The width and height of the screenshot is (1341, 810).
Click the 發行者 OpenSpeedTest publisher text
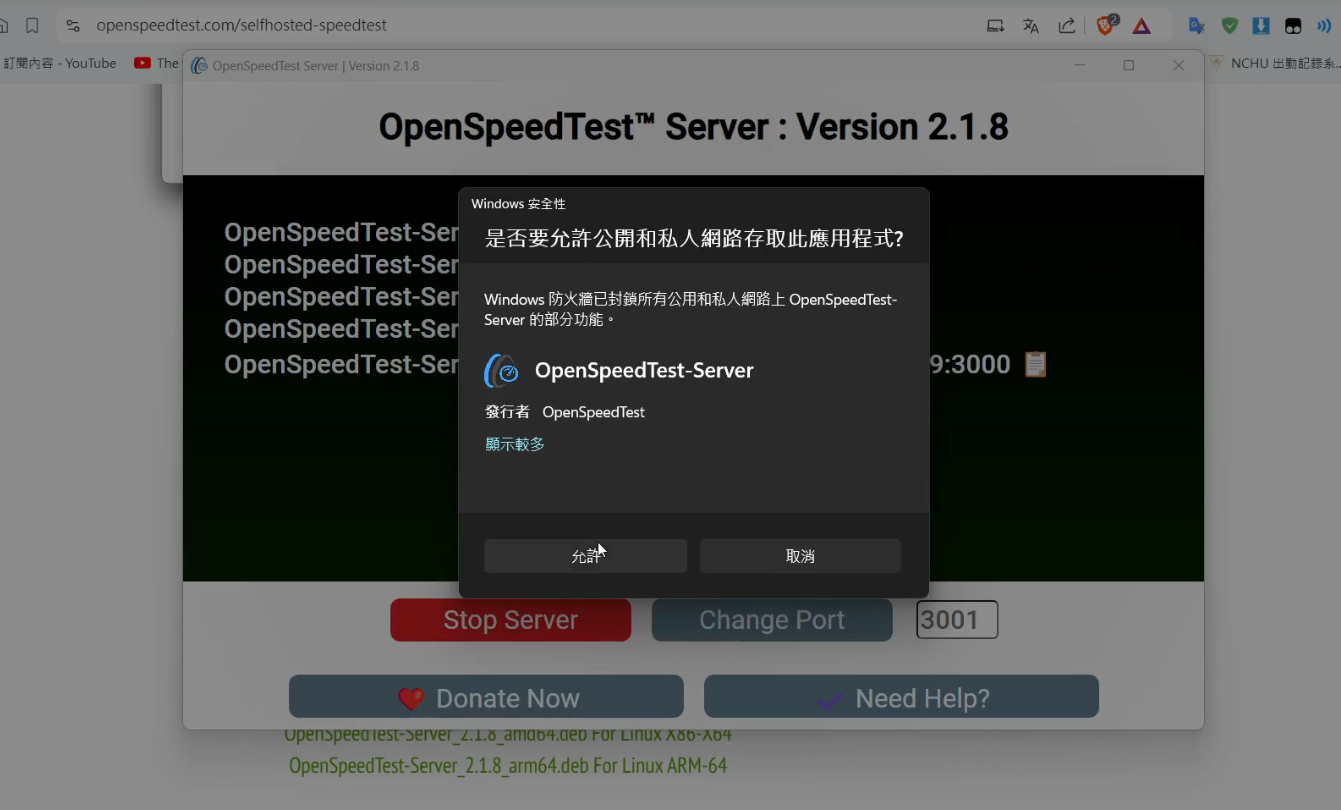(565, 412)
